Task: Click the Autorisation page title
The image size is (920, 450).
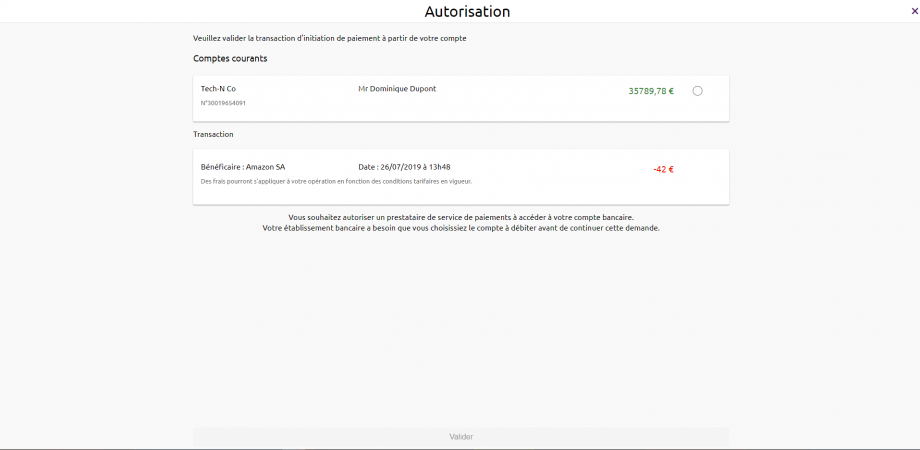Action: tap(467, 12)
